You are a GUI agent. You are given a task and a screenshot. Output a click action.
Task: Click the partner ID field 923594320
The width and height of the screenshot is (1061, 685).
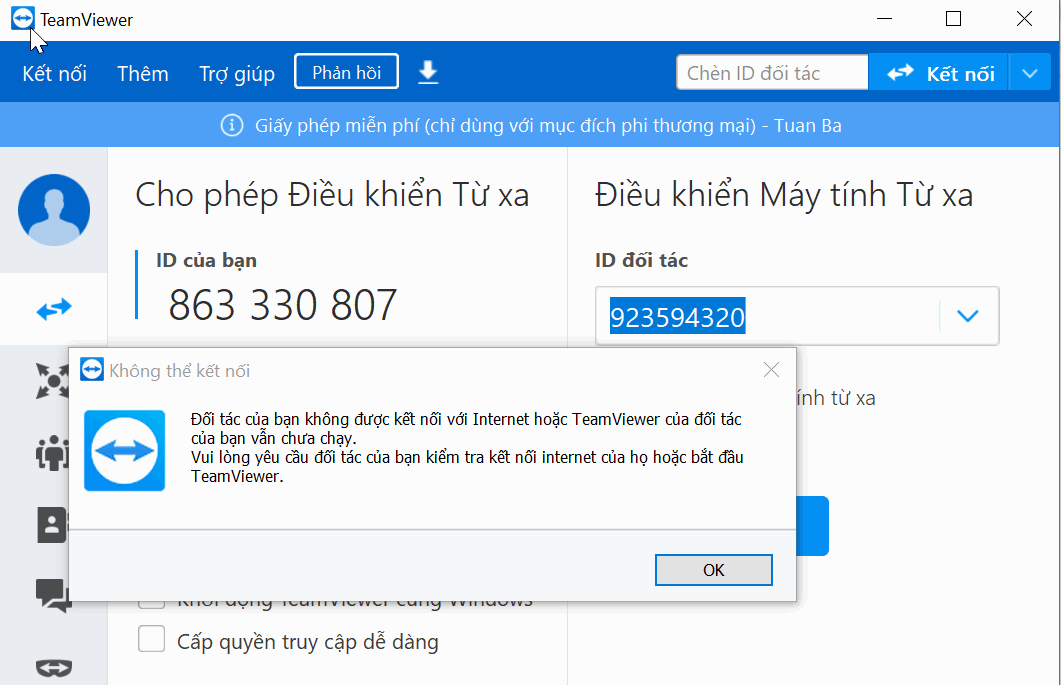[x=767, y=317]
